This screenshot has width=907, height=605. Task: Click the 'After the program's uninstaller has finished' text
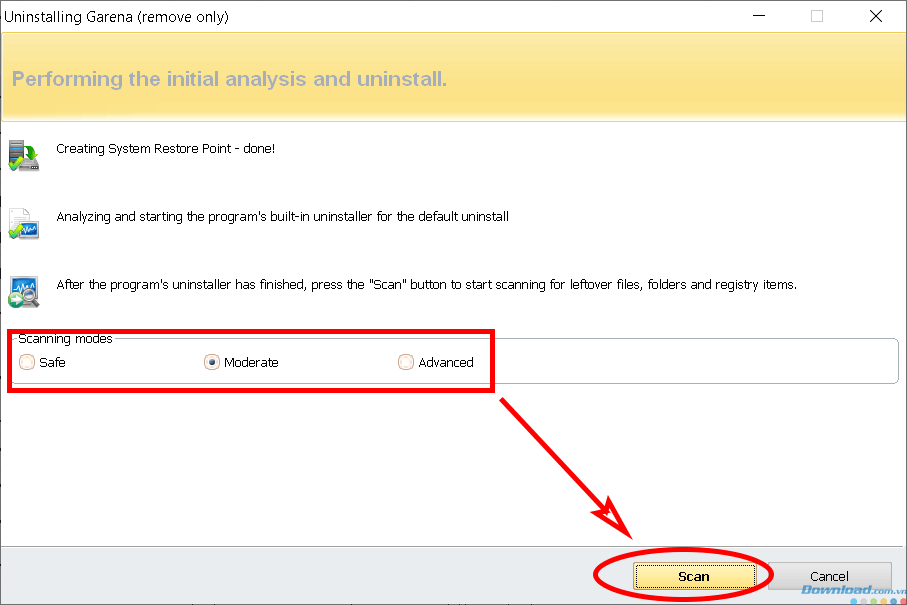[426, 285]
